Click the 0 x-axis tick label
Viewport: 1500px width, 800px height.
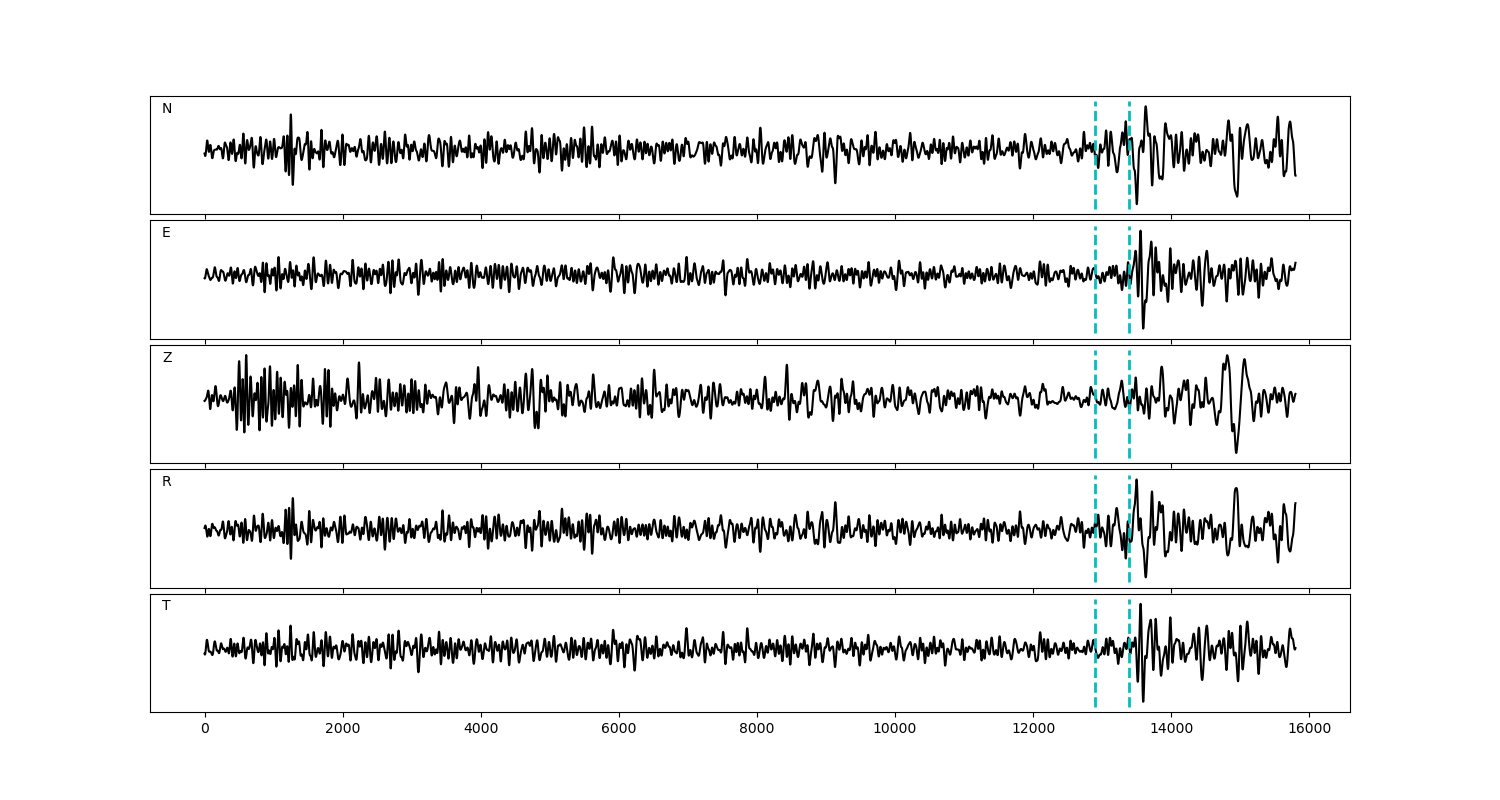pyautogui.click(x=205, y=730)
